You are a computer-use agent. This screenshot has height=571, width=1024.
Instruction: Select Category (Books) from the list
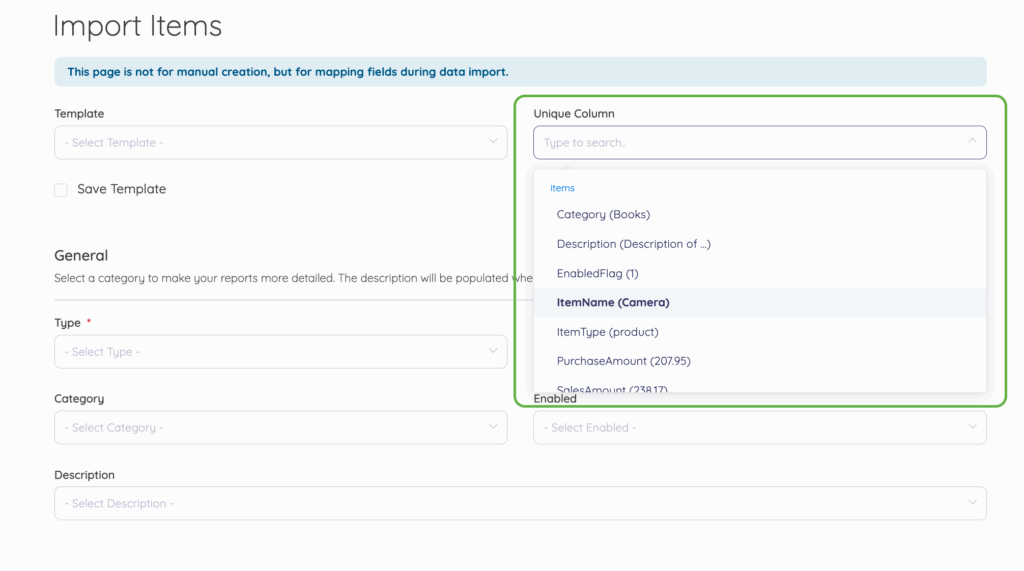(603, 214)
